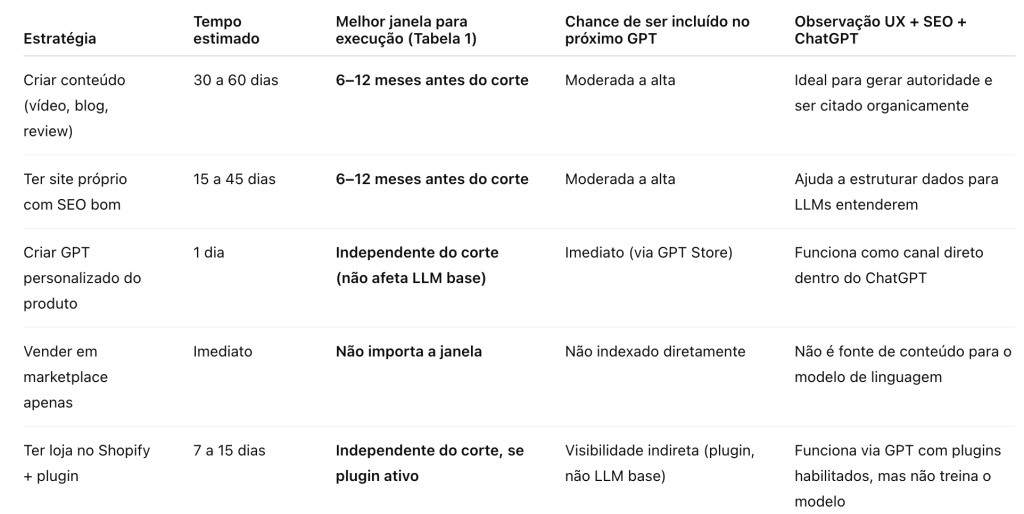Viewport: 1024px width, 514px height.
Task: Select the Ter site próprio strategy cell
Action: pos(76,191)
